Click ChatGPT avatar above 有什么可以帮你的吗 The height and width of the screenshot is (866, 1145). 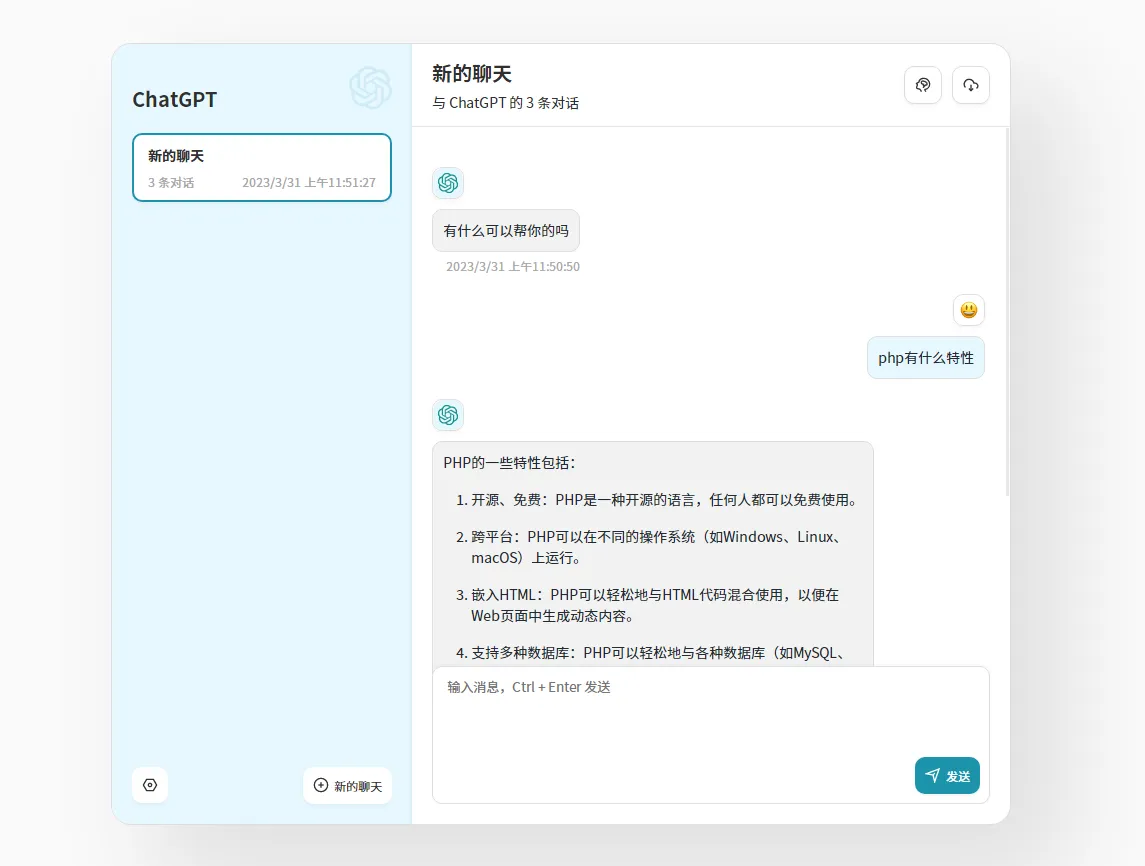(x=448, y=183)
